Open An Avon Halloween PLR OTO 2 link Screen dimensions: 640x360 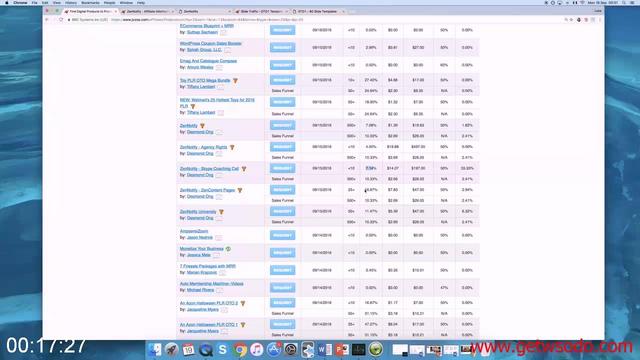pyautogui.click(x=209, y=303)
